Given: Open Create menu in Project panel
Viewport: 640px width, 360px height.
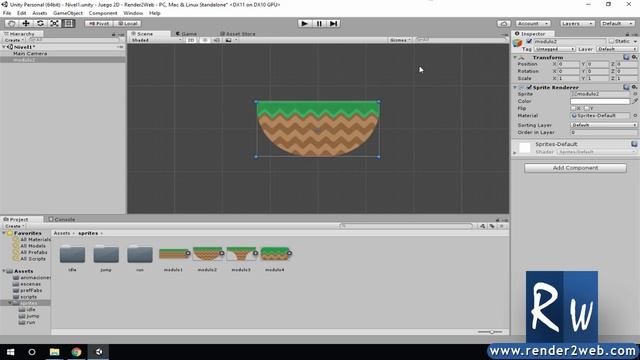Looking at the screenshot, I should [x=14, y=226].
